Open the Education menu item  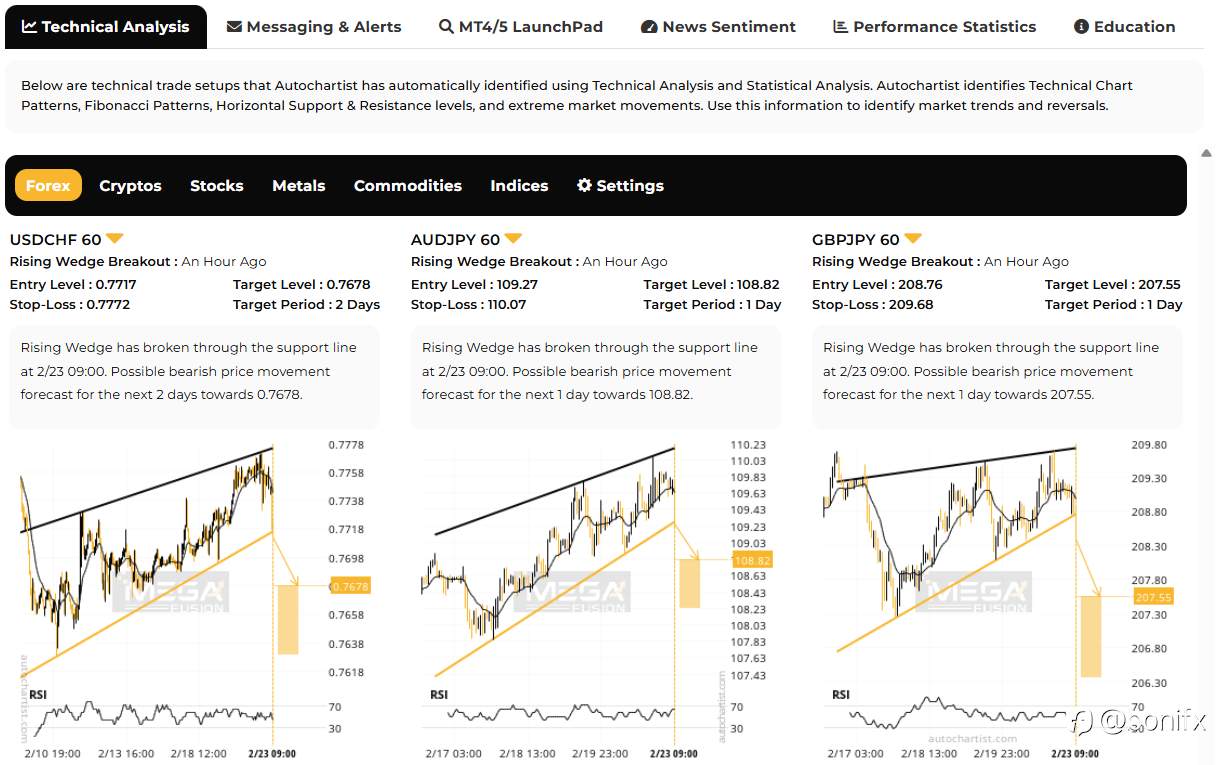1124,27
